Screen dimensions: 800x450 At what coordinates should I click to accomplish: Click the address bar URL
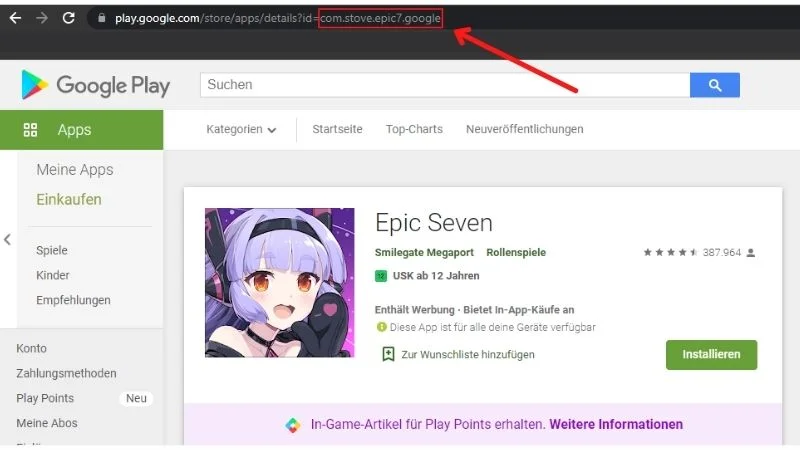[x=278, y=18]
